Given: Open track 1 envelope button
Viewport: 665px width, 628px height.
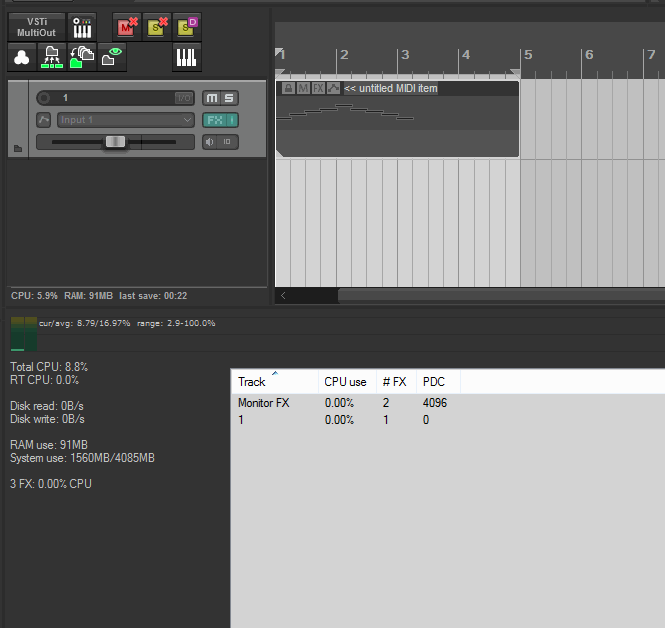Looking at the screenshot, I should point(44,120).
